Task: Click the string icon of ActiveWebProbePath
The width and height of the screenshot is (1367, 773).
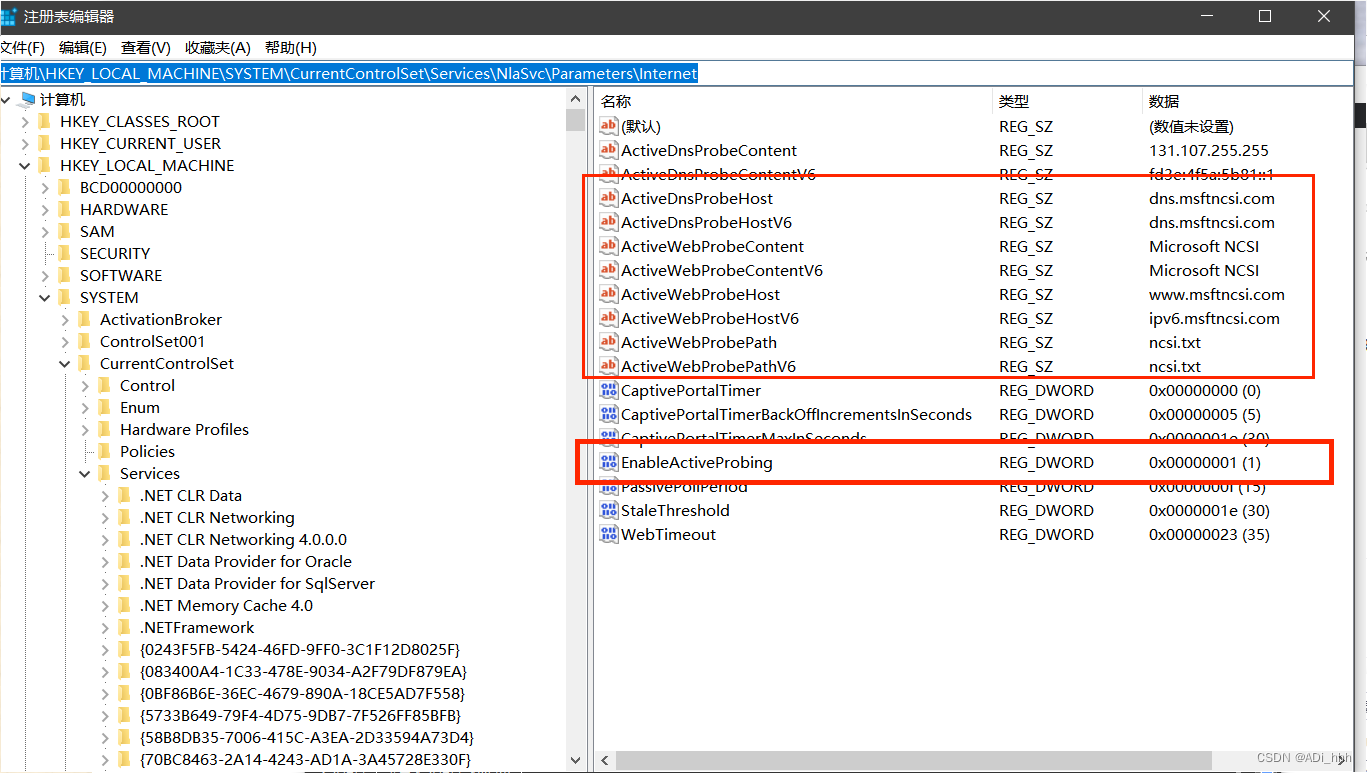Action: tap(609, 342)
